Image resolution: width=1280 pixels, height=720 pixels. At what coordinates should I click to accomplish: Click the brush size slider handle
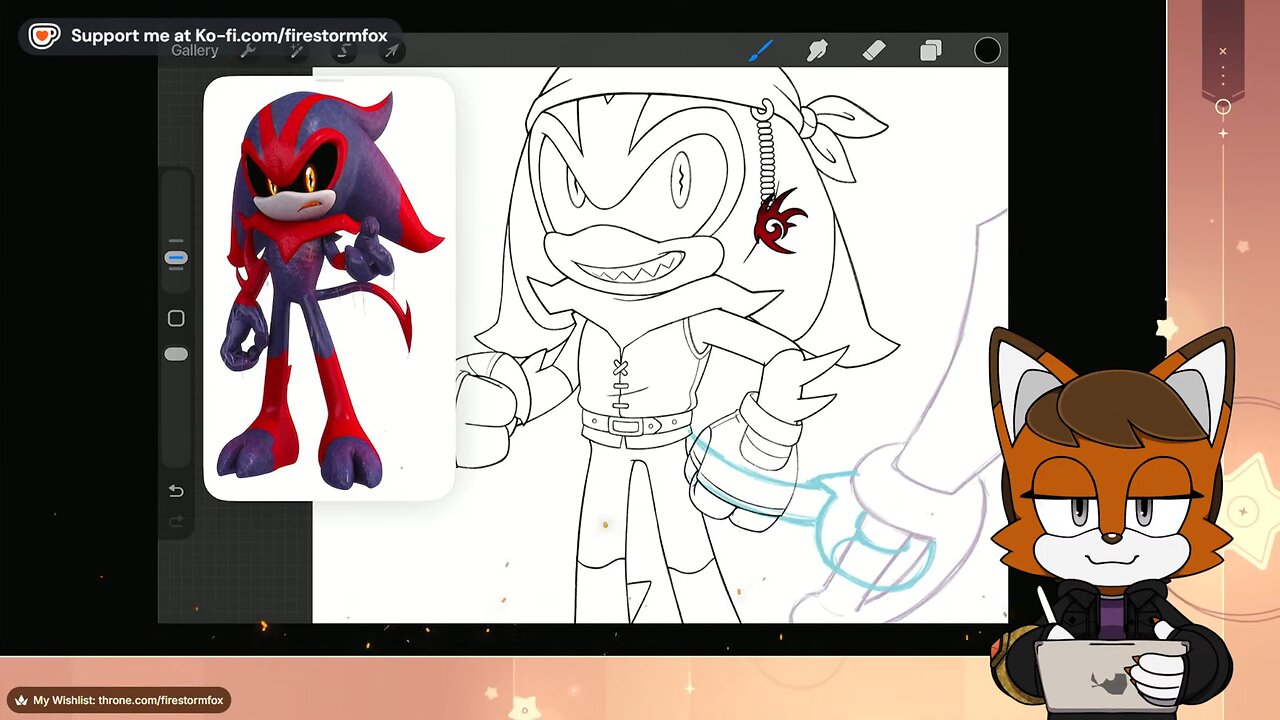[176, 258]
